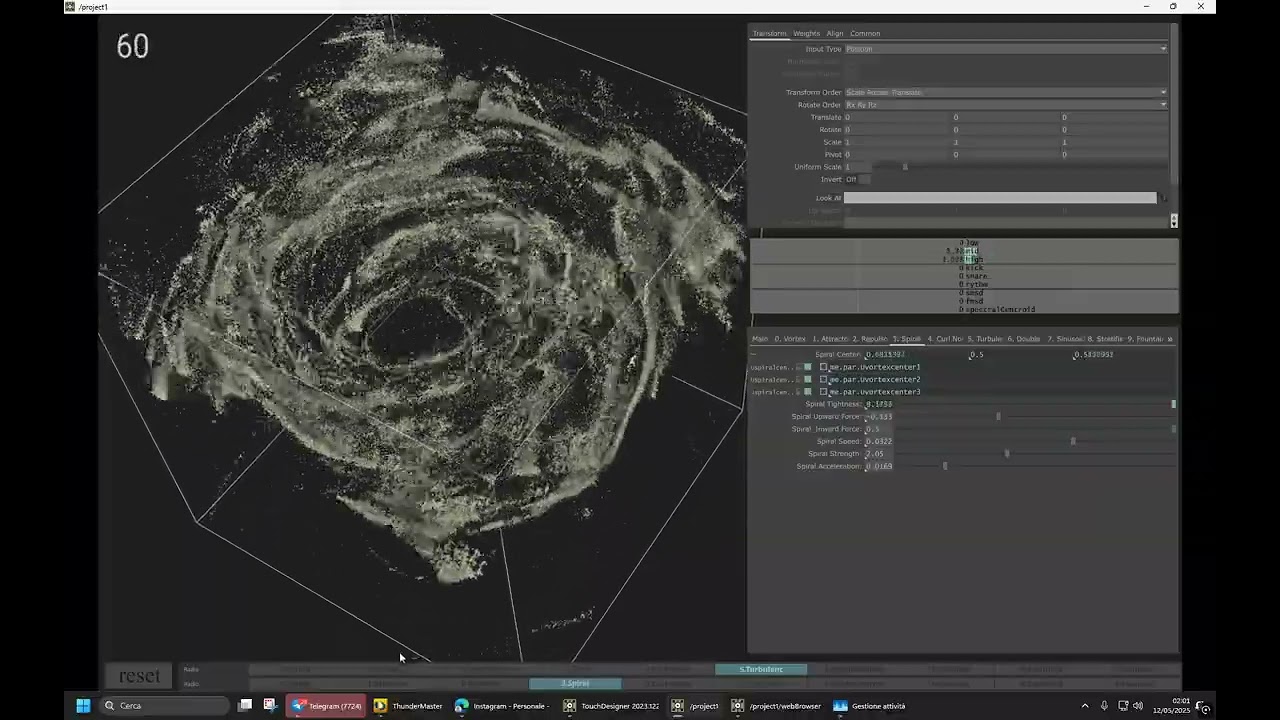Toggle export box for uvortexcenter2 row
1280x720 pixels.
pos(824,380)
